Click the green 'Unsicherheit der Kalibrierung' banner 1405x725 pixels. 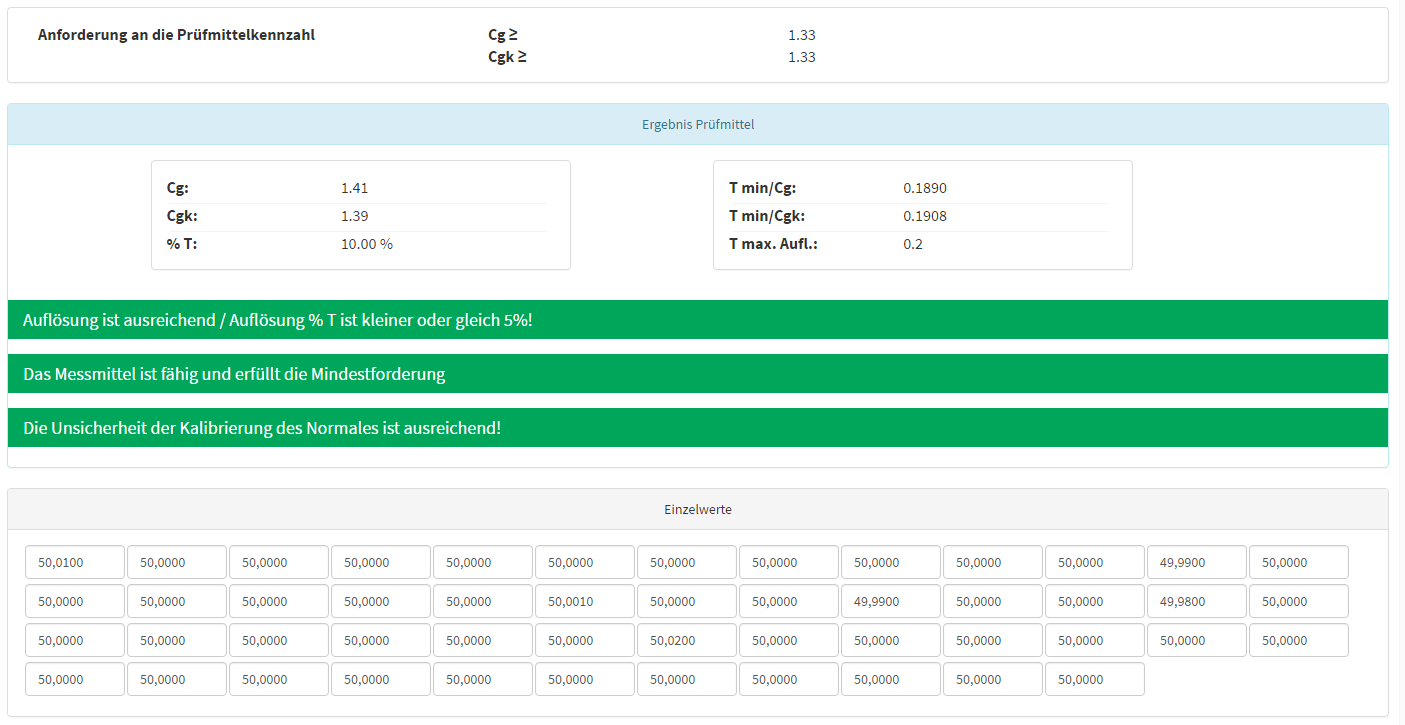coord(698,428)
